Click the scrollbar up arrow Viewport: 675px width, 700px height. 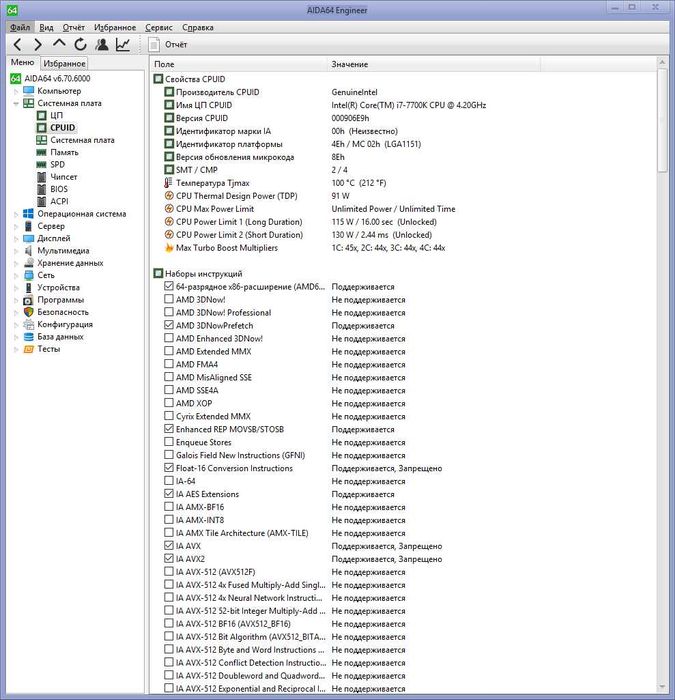tap(662, 63)
